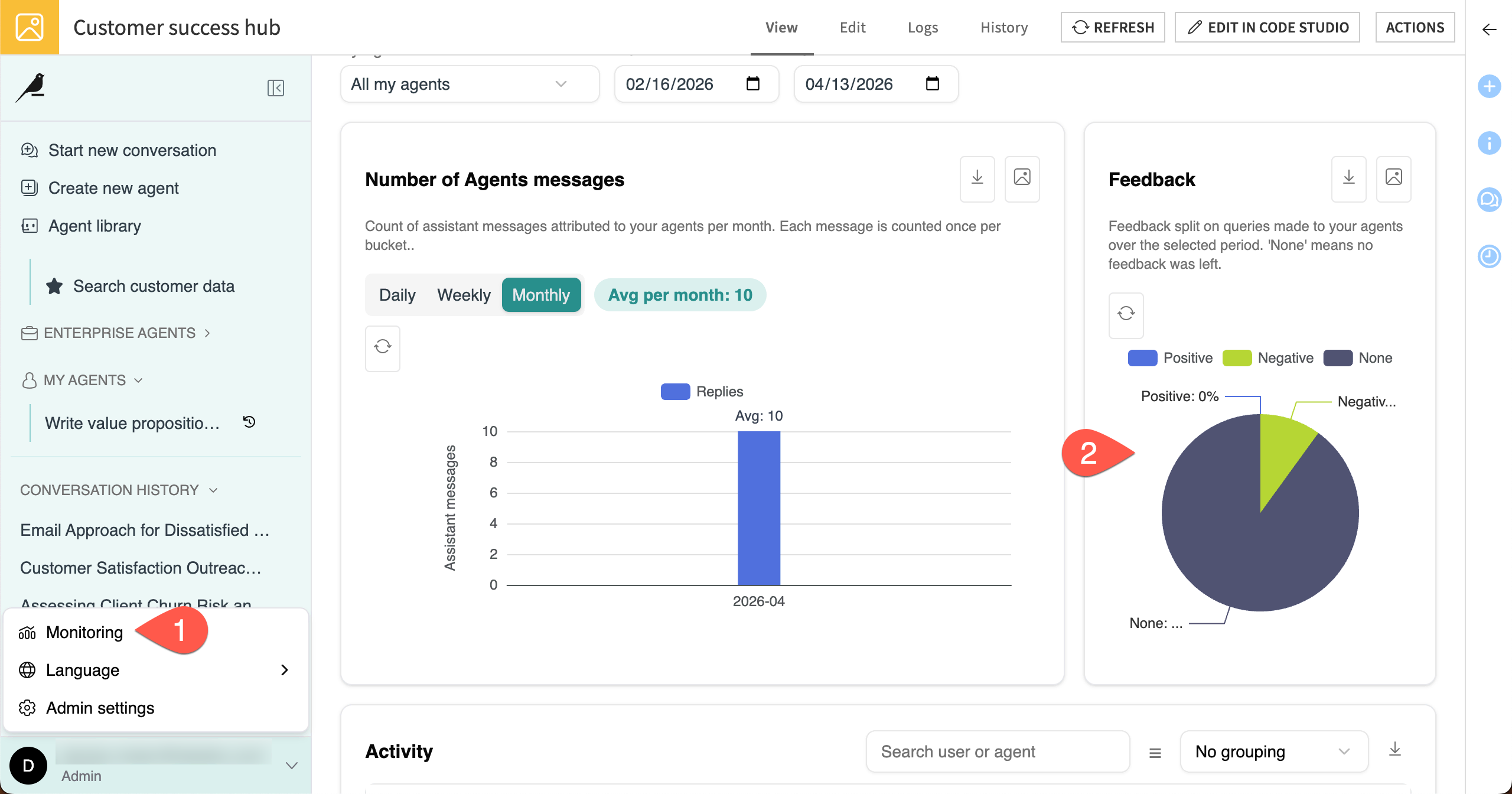Collapse MY AGENTS section

point(82,380)
